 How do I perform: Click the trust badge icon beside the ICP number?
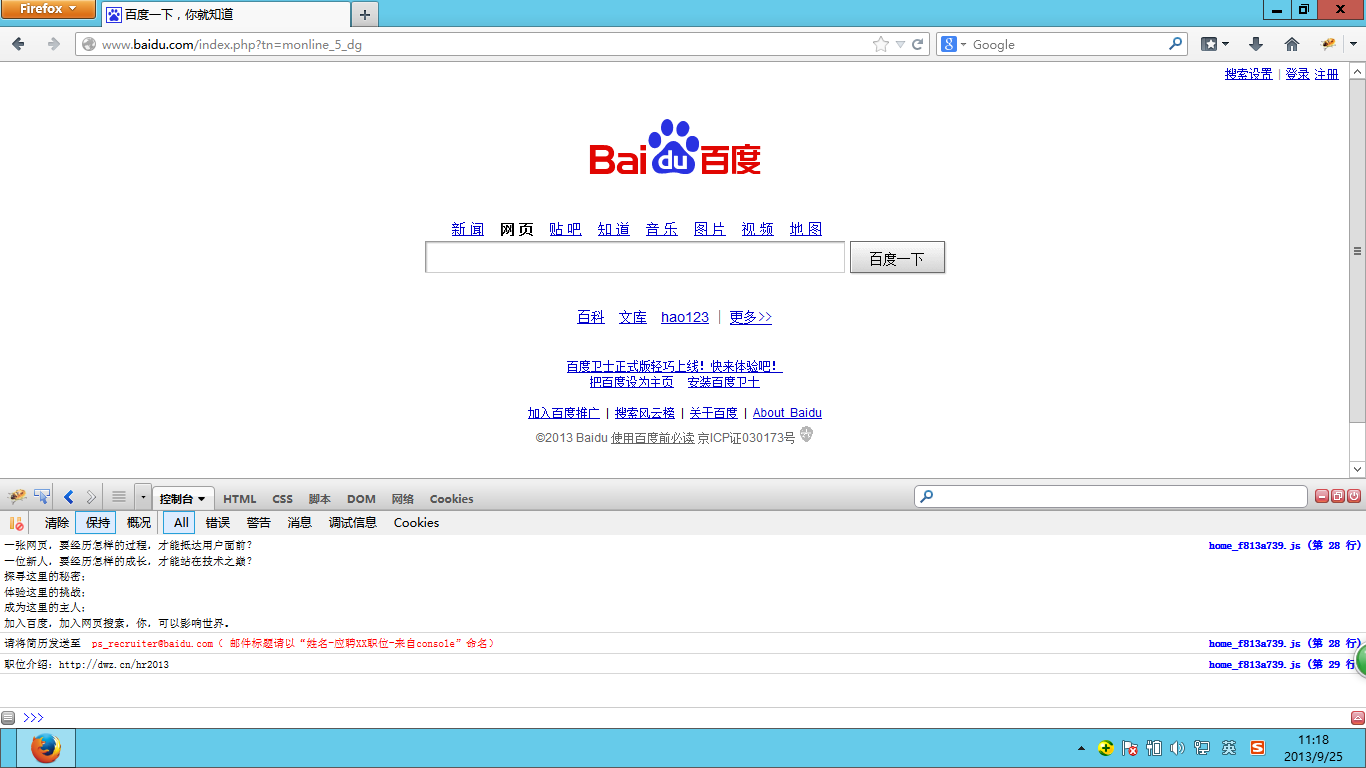(806, 435)
